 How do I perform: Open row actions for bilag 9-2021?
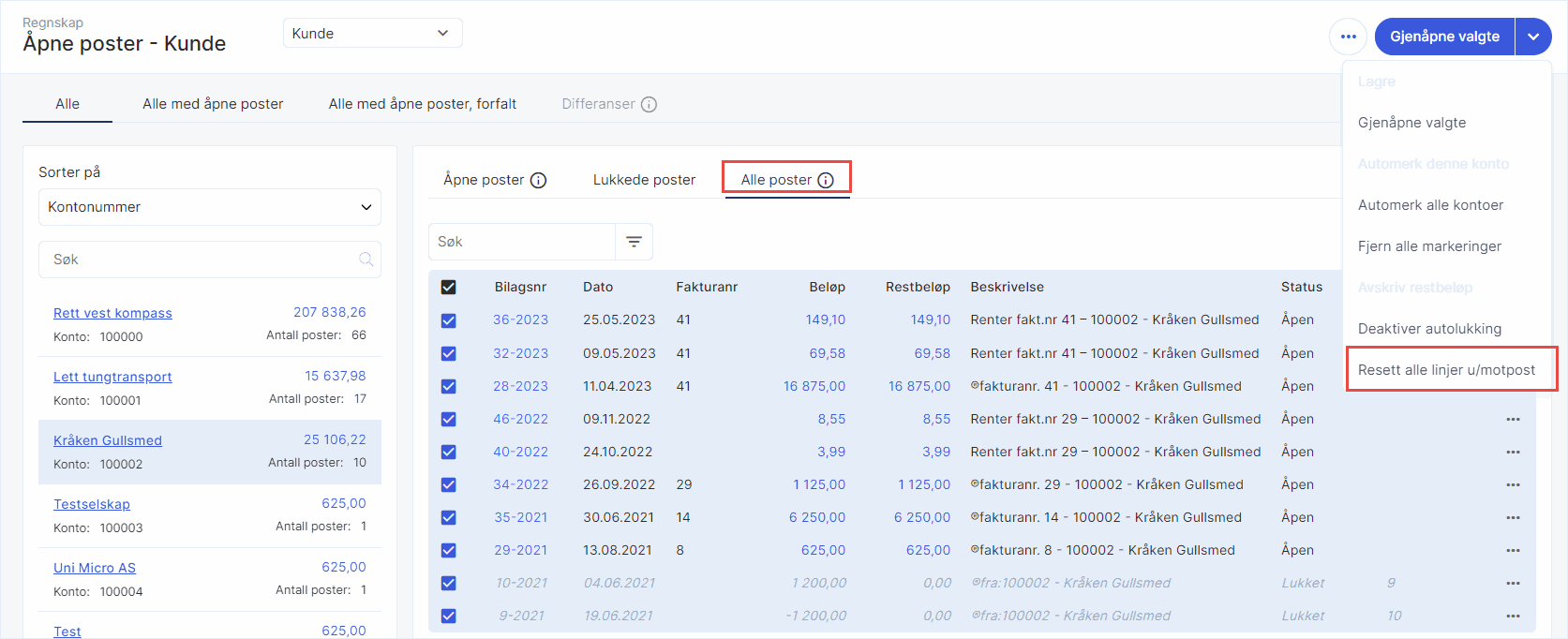click(x=1513, y=616)
